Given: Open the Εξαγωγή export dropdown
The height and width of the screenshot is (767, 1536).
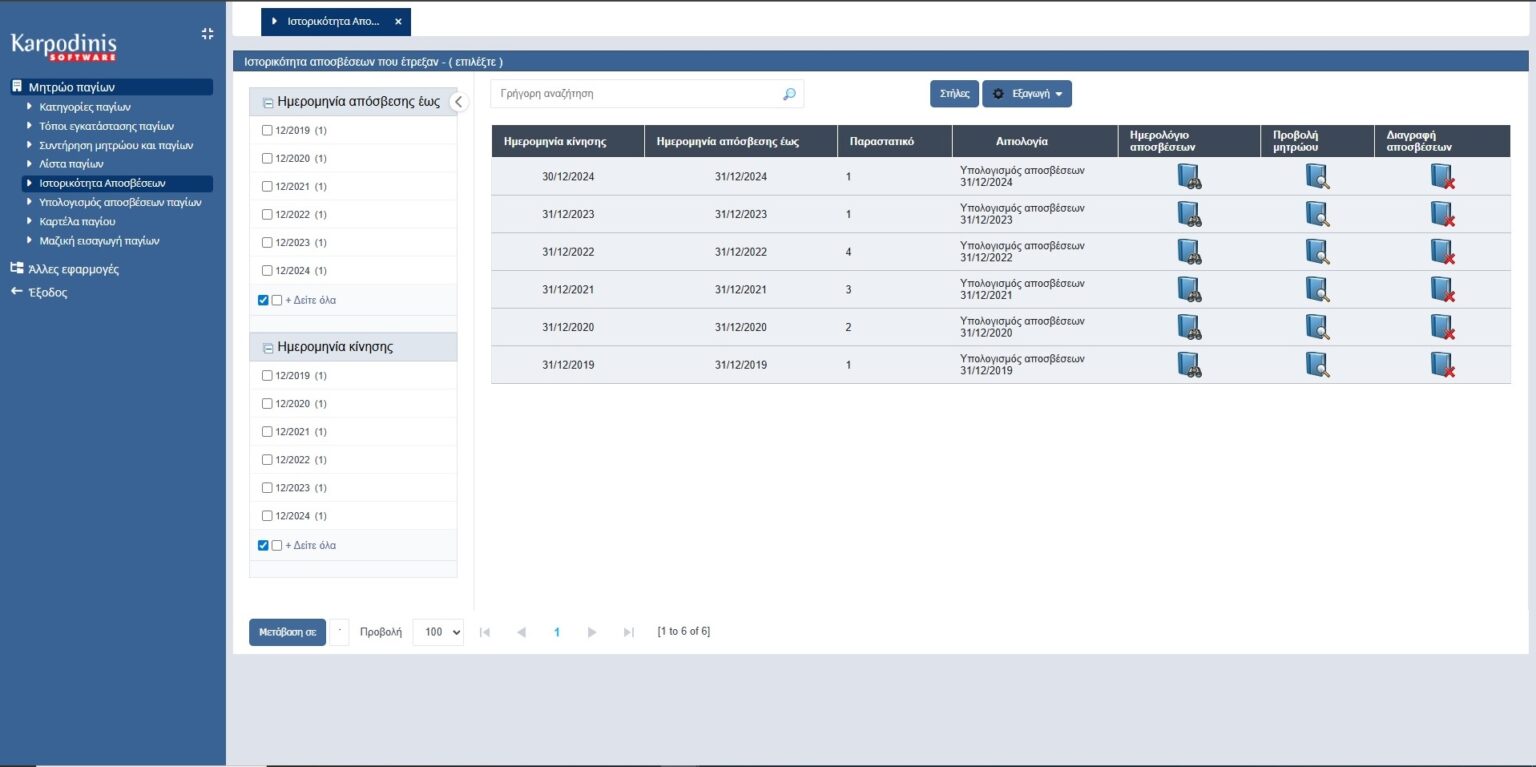Looking at the screenshot, I should coord(1026,94).
